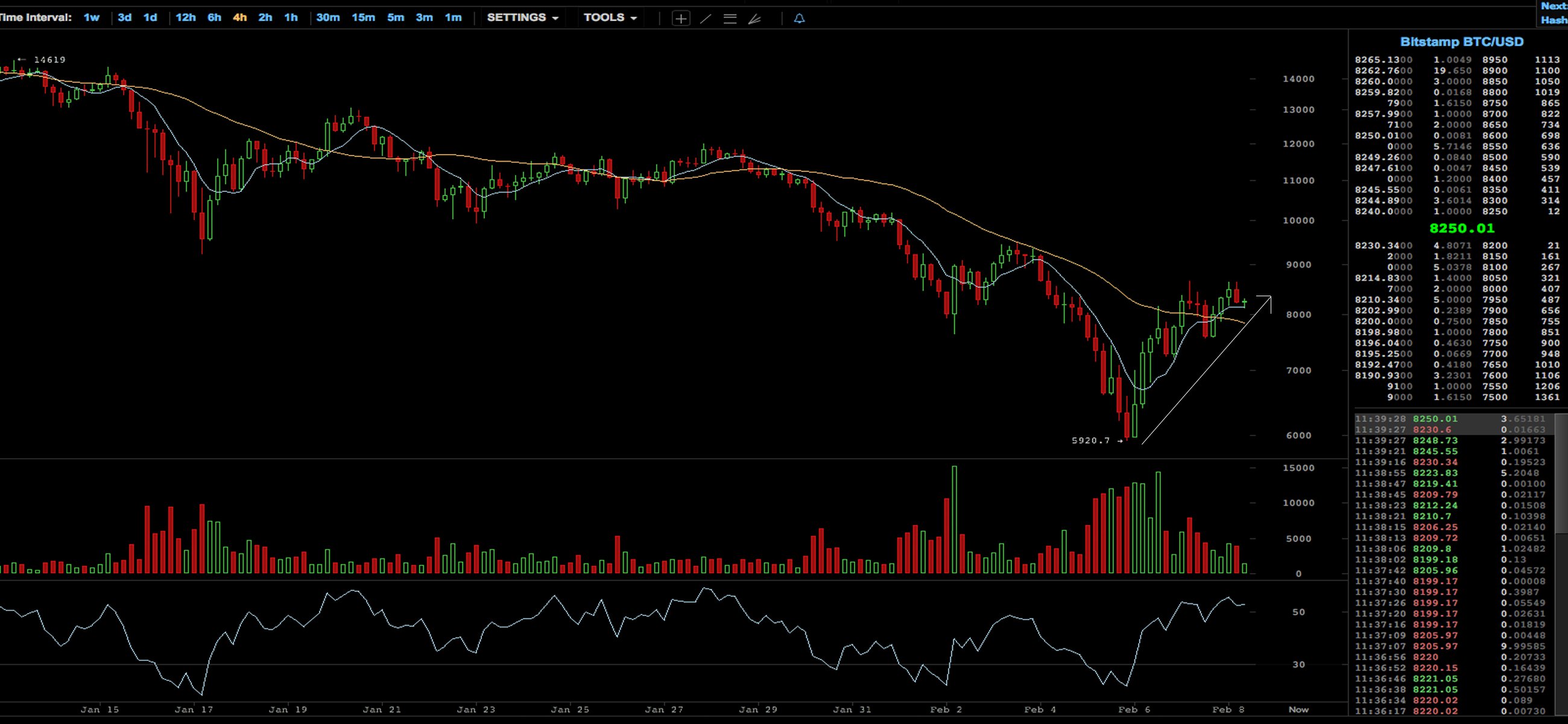1568x724 pixels.
Task: Click the Next link at top right
Action: 1555,6
